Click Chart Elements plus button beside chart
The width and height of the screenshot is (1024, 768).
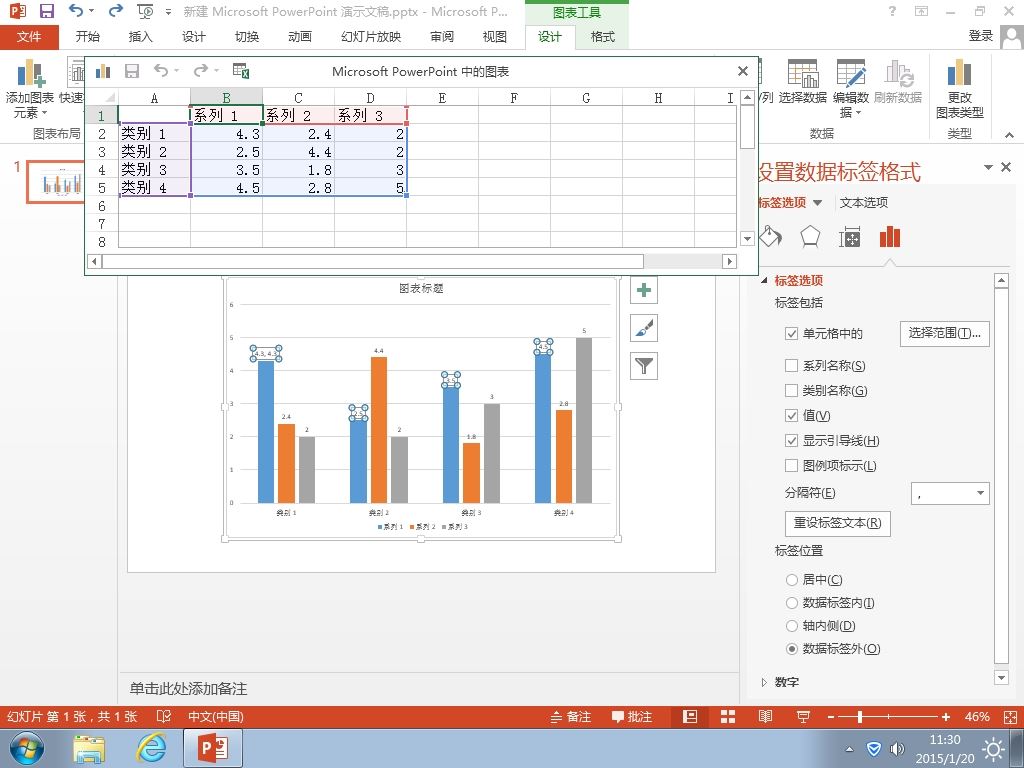[644, 290]
